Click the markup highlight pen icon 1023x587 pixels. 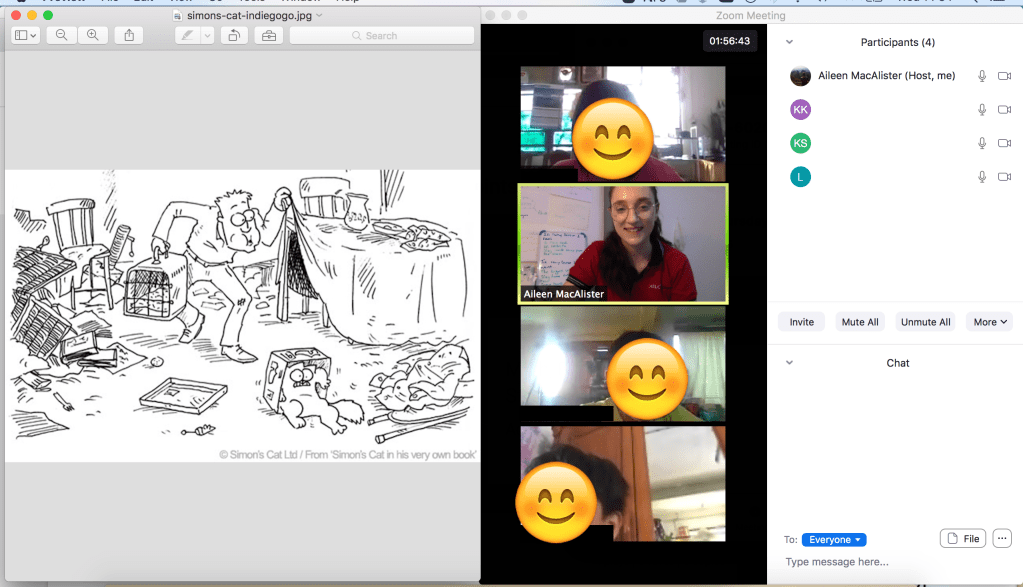[x=187, y=35]
